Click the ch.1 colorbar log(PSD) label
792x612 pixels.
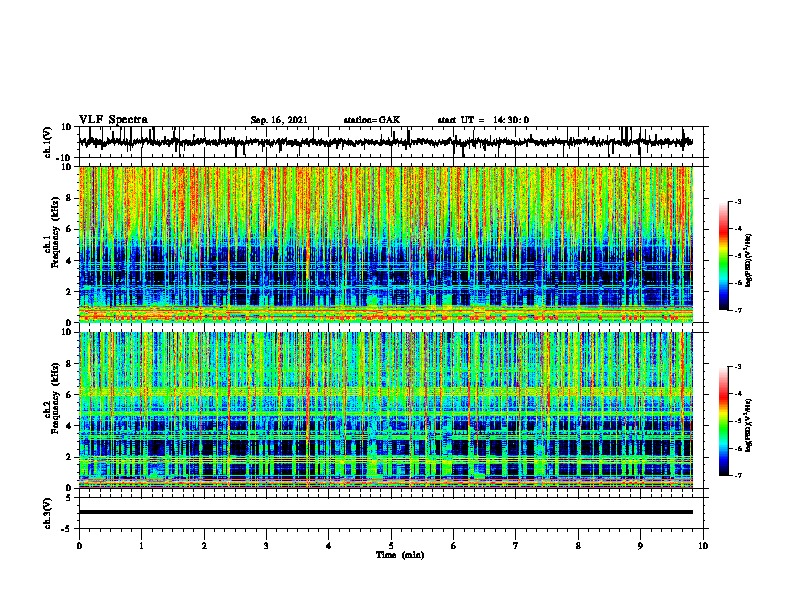pos(749,260)
